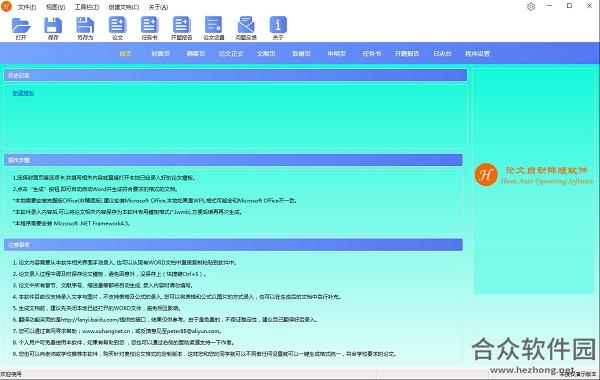The image size is (600, 380).
Task: Click the line mentioning the *.lwmb template format
Action: coord(127,212)
